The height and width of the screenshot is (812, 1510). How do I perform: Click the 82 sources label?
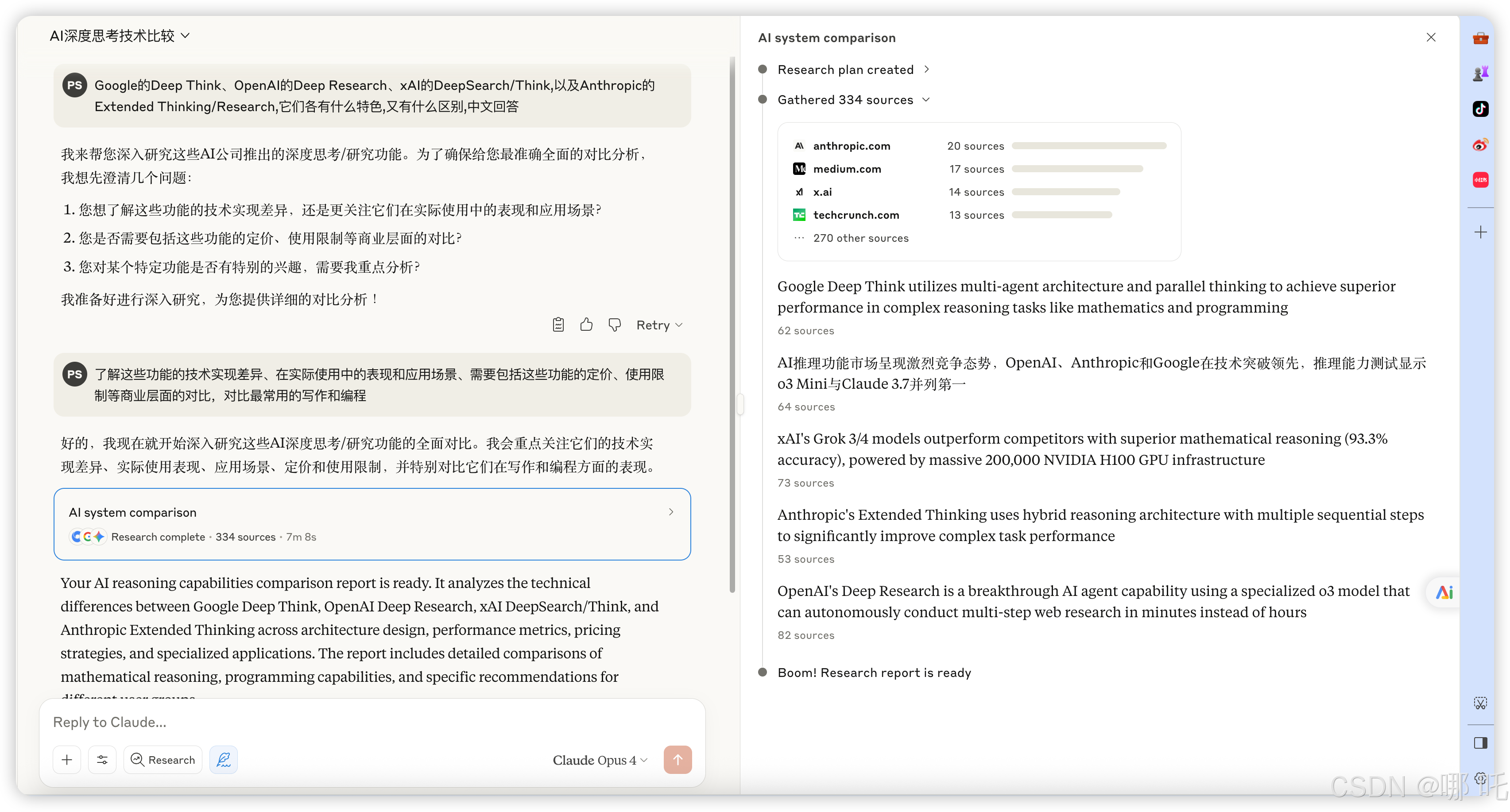805,635
